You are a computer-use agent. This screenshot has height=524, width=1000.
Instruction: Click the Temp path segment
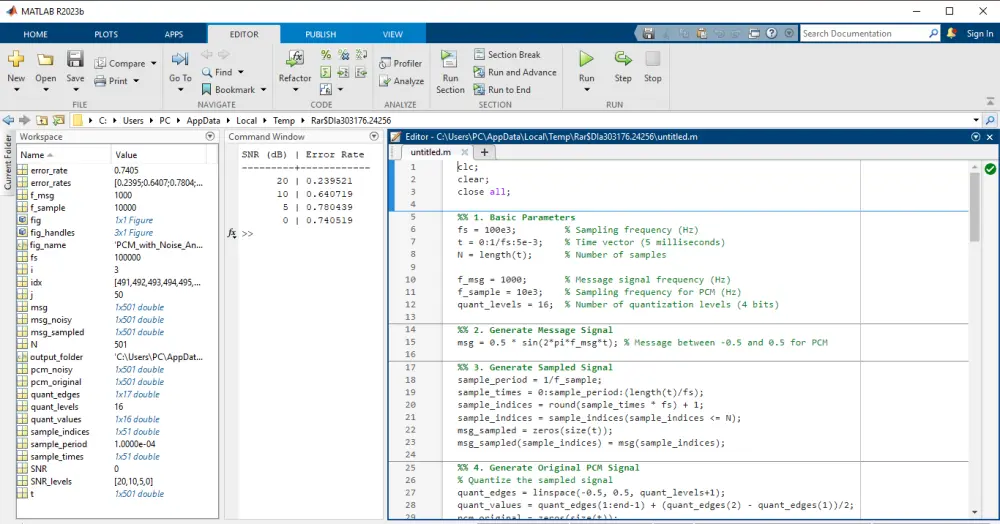284,120
